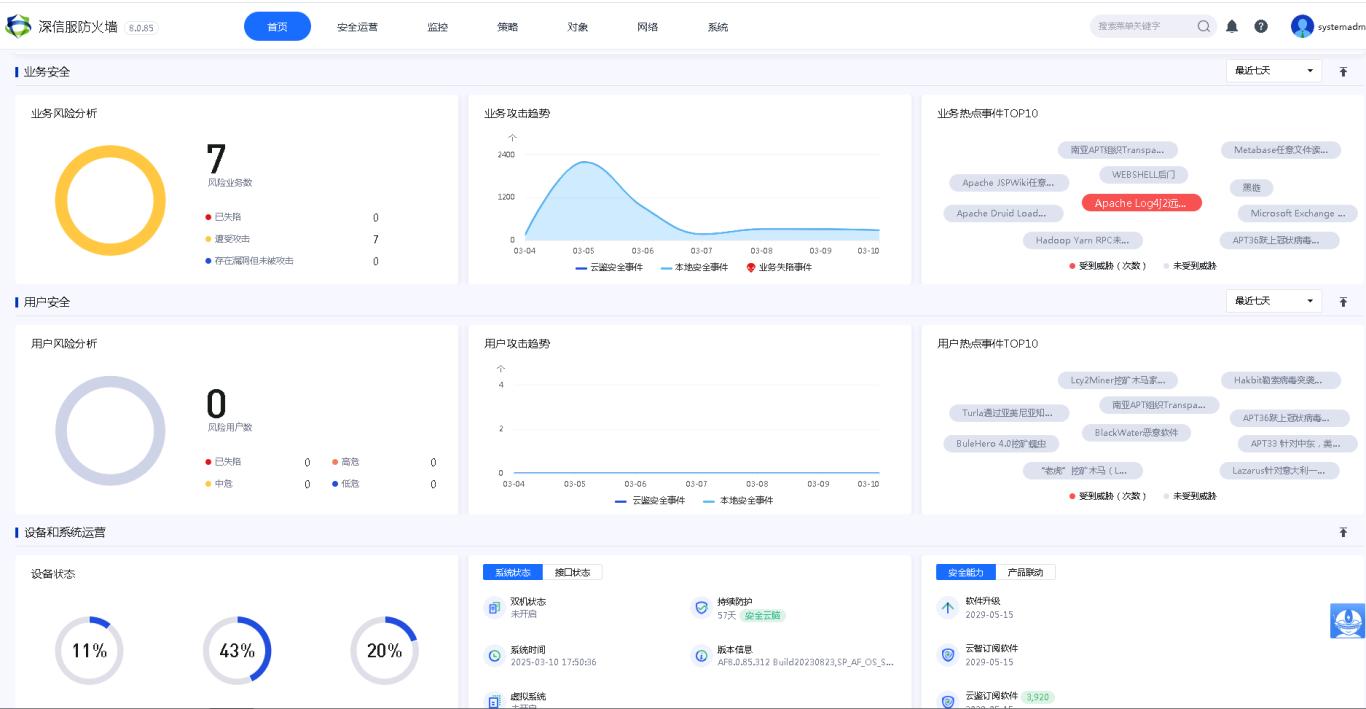This screenshot has height=709, width=1366.
Task: Open the notification bell icon
Action: [x=1232, y=26]
